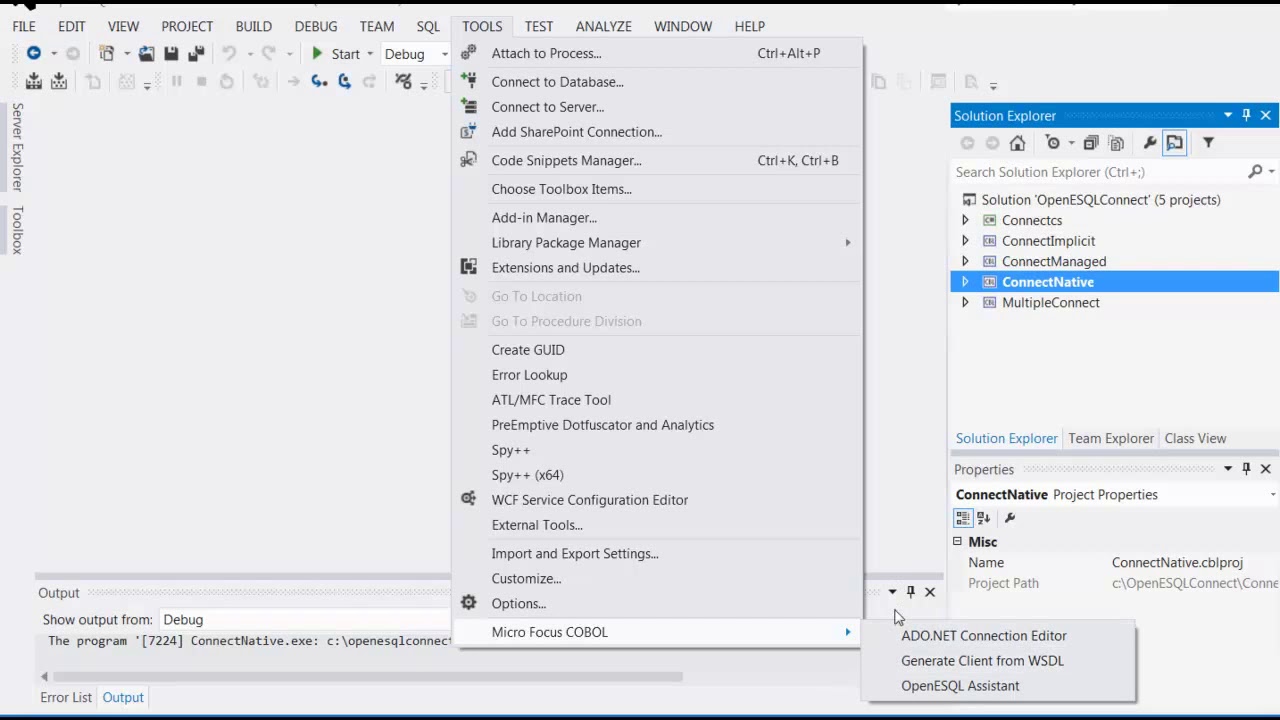Switch to the Error List tab
Image resolution: width=1280 pixels, height=720 pixels.
[66, 697]
